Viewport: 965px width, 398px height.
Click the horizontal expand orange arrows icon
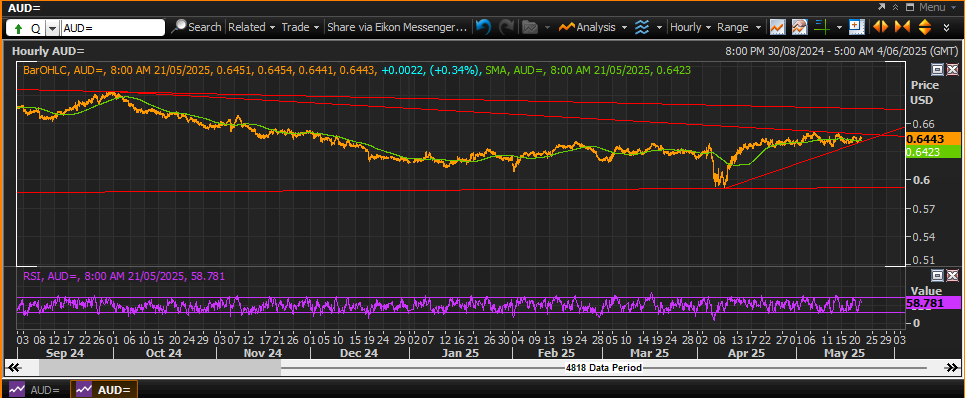point(880,27)
